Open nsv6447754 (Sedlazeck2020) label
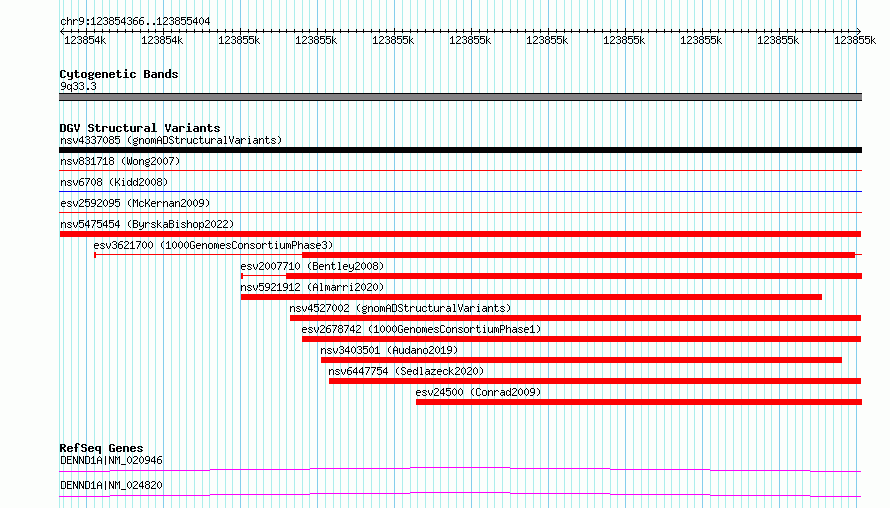890x508 pixels. pos(406,371)
